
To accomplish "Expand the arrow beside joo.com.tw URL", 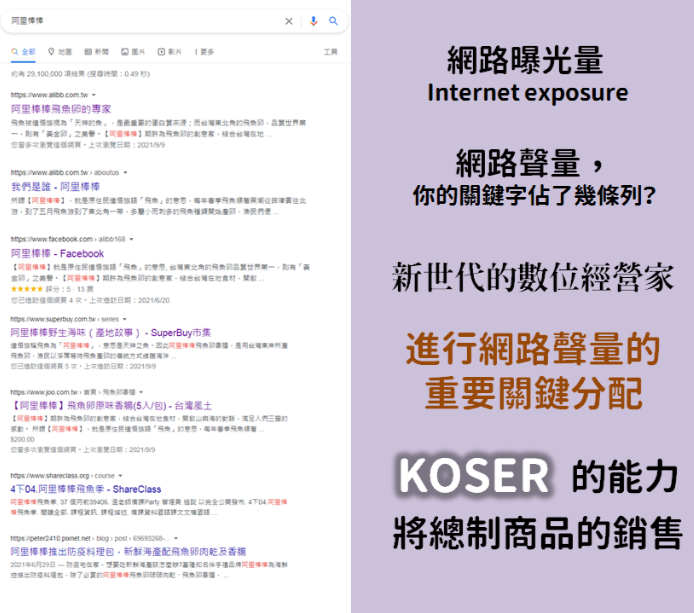I will point(141,392).
